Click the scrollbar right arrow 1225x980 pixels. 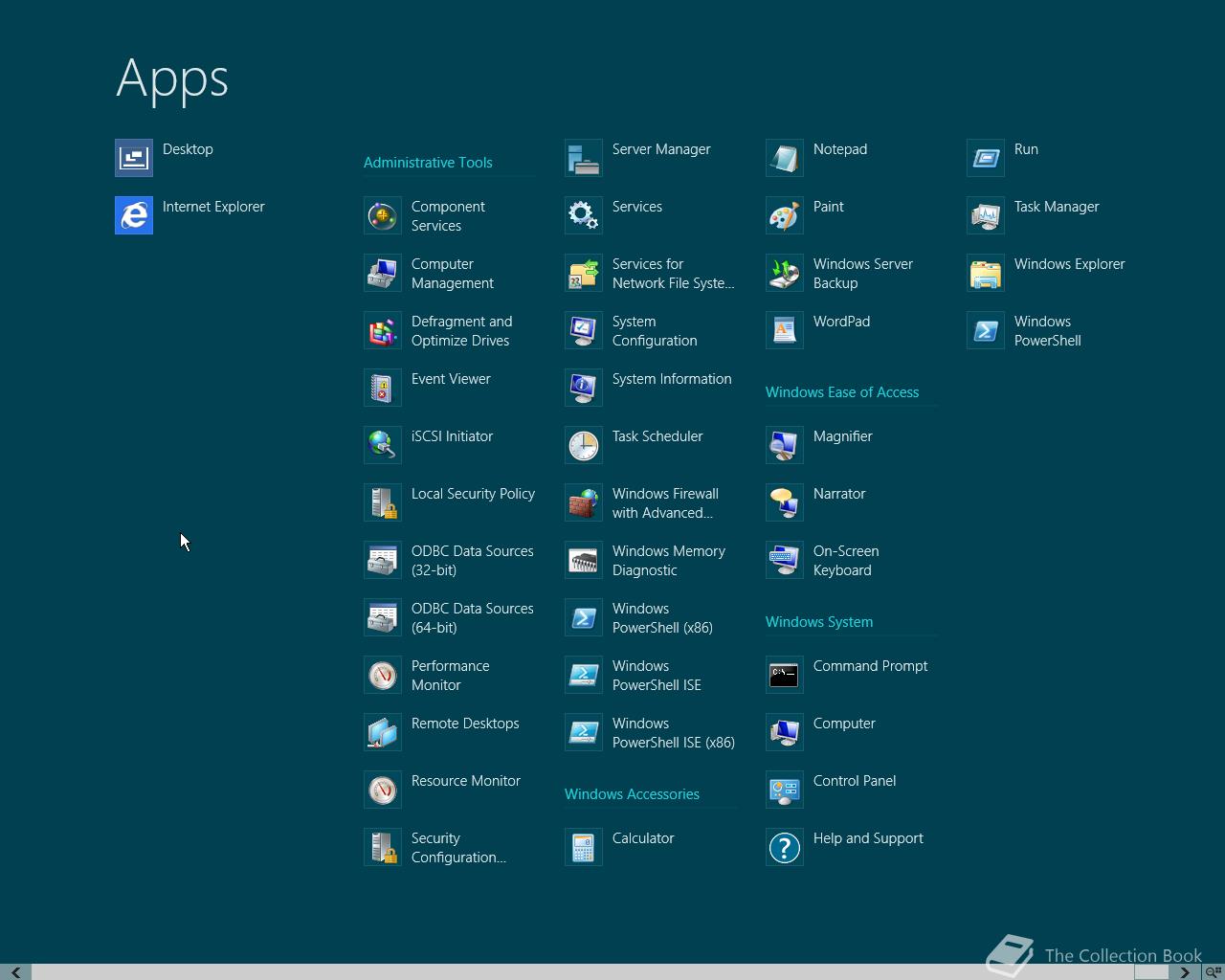(1185, 972)
